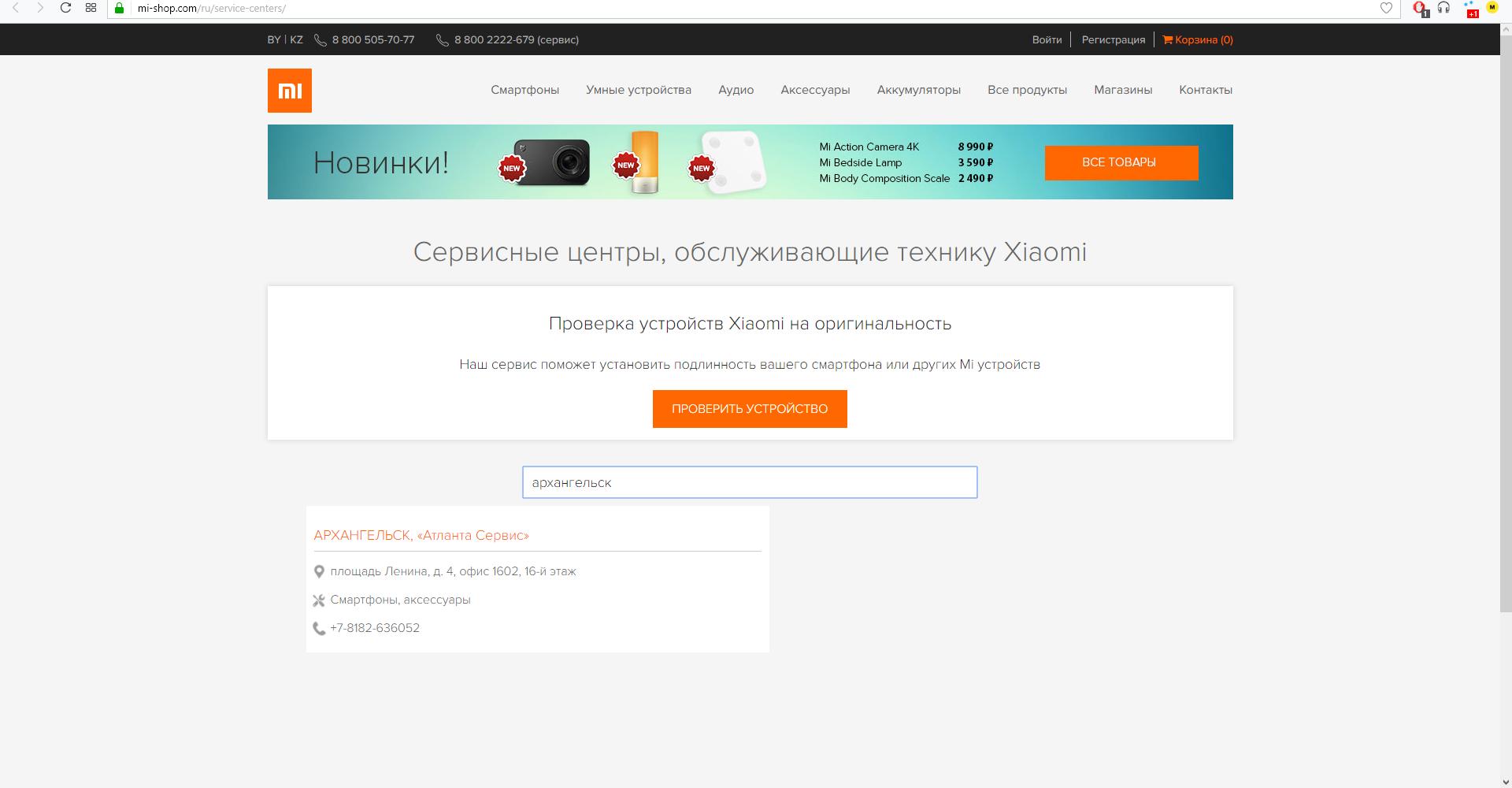This screenshot has height=788, width=1512.
Task: Click the shopping cart icon beside Корзина
Action: [1168, 39]
